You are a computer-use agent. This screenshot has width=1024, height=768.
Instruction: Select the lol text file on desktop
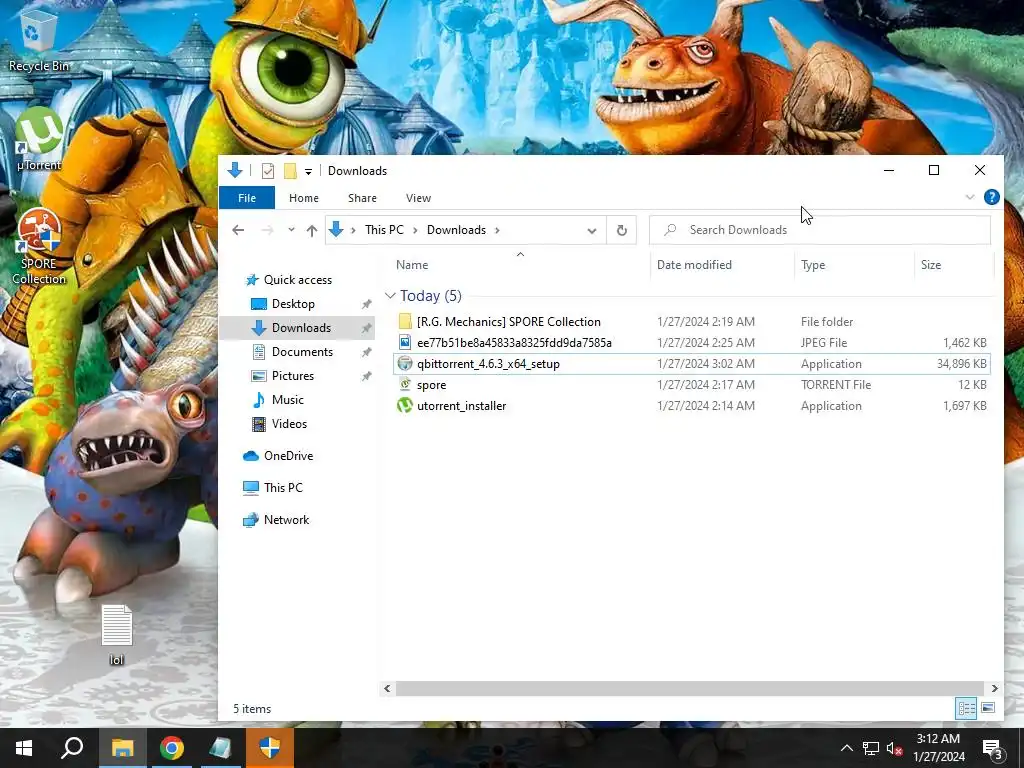coord(117,635)
